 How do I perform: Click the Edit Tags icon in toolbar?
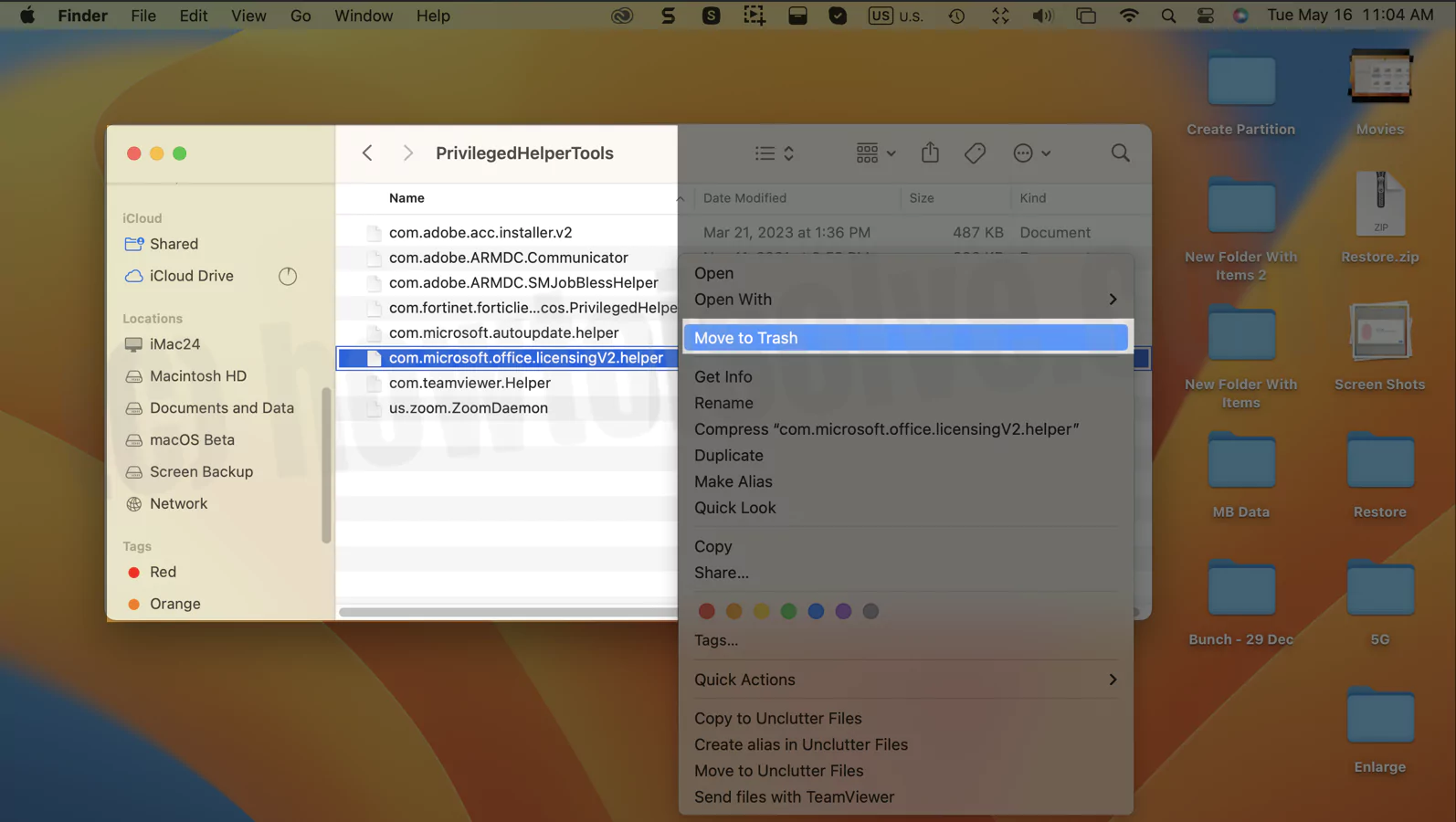point(975,153)
